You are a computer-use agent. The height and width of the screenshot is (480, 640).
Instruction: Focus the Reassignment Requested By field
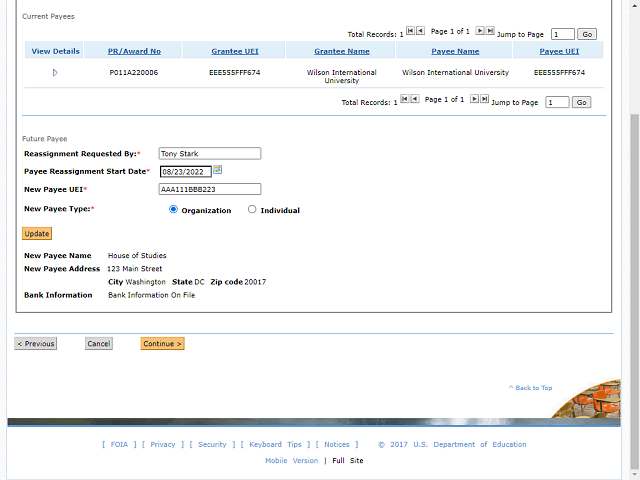(210, 153)
